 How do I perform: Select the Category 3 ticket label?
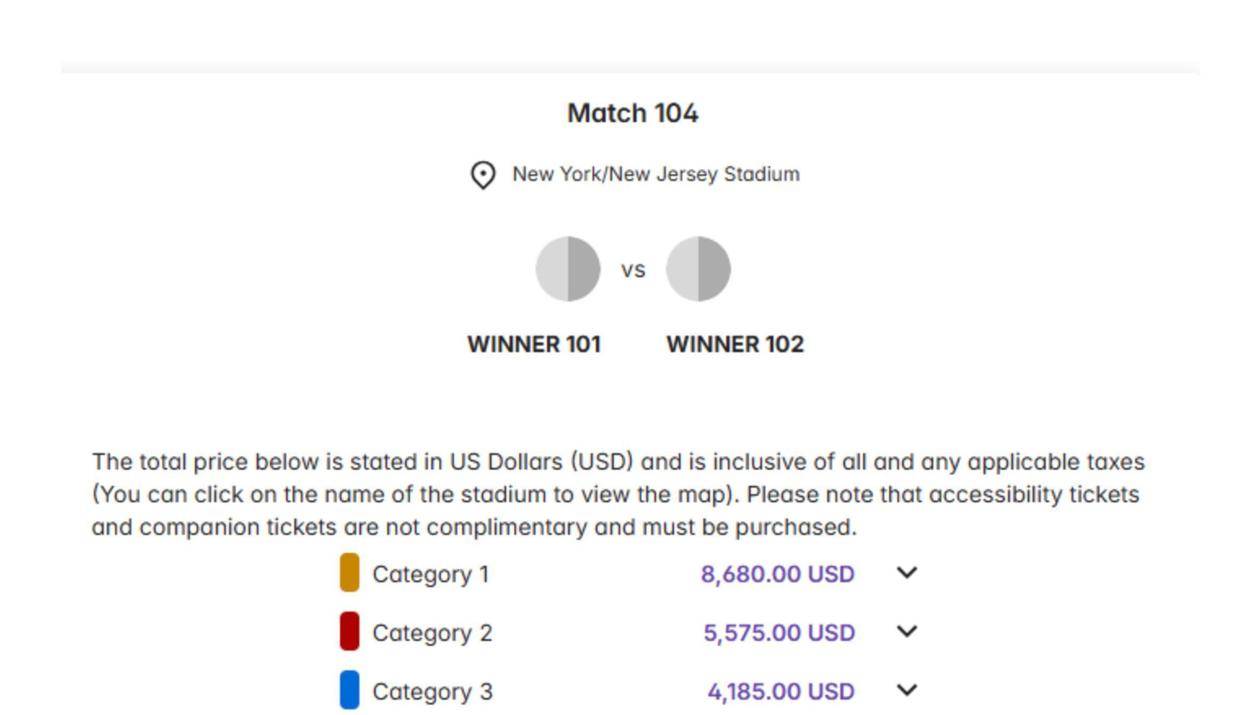432,692
